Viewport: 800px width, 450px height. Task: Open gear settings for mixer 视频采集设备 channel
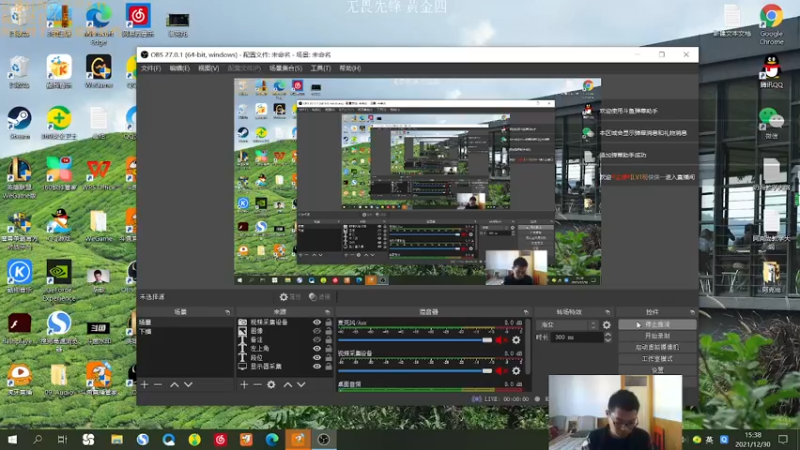pyautogui.click(x=516, y=371)
